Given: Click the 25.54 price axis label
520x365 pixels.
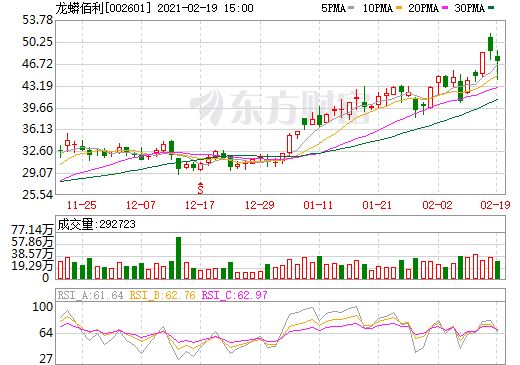Looking at the screenshot, I should (38, 195).
